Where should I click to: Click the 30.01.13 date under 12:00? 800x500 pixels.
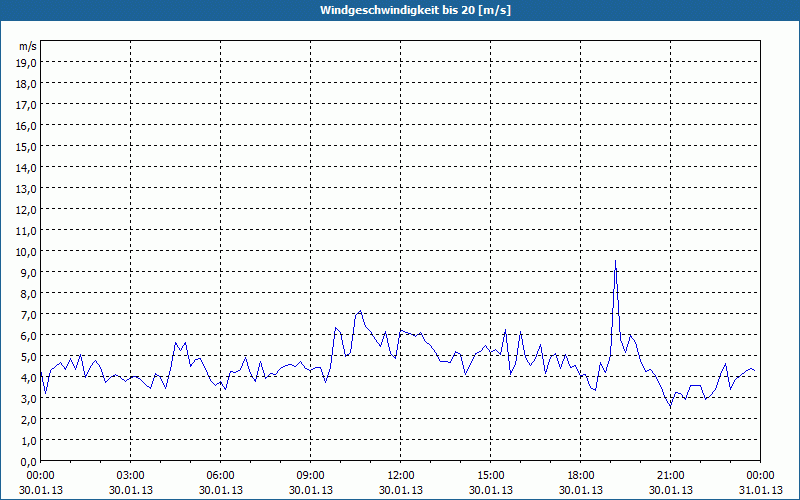click(x=401, y=490)
